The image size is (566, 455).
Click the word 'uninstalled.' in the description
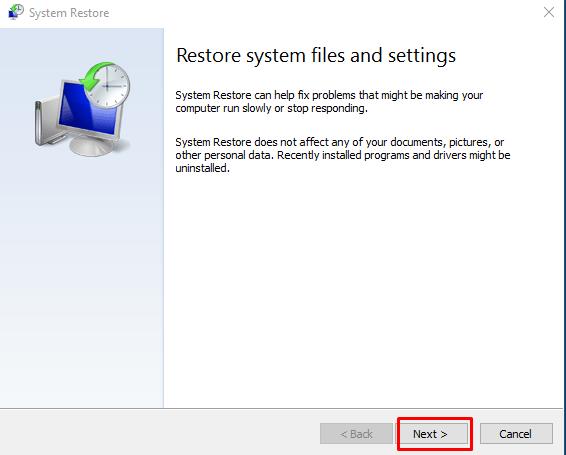point(203,168)
